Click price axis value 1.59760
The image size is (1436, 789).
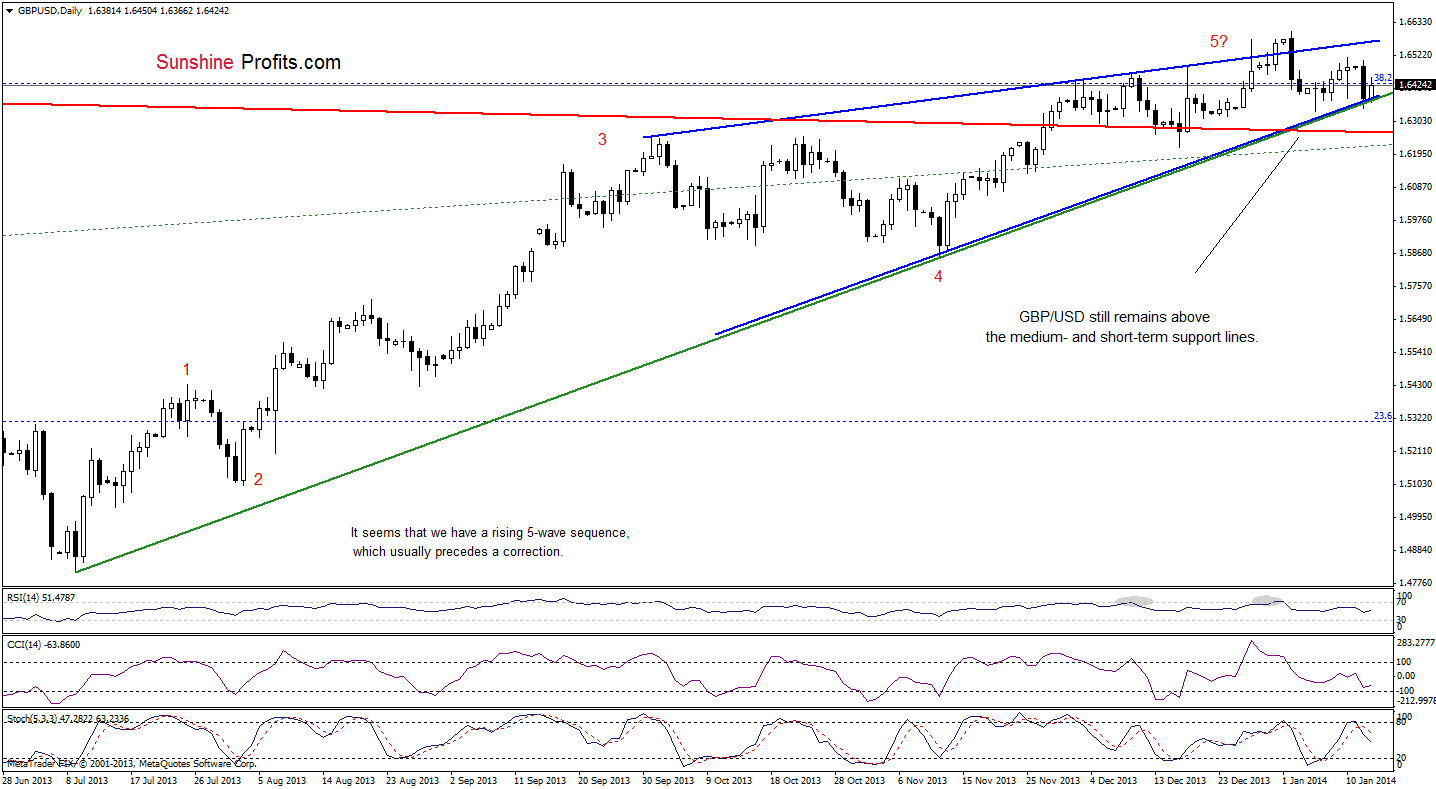pos(1413,219)
